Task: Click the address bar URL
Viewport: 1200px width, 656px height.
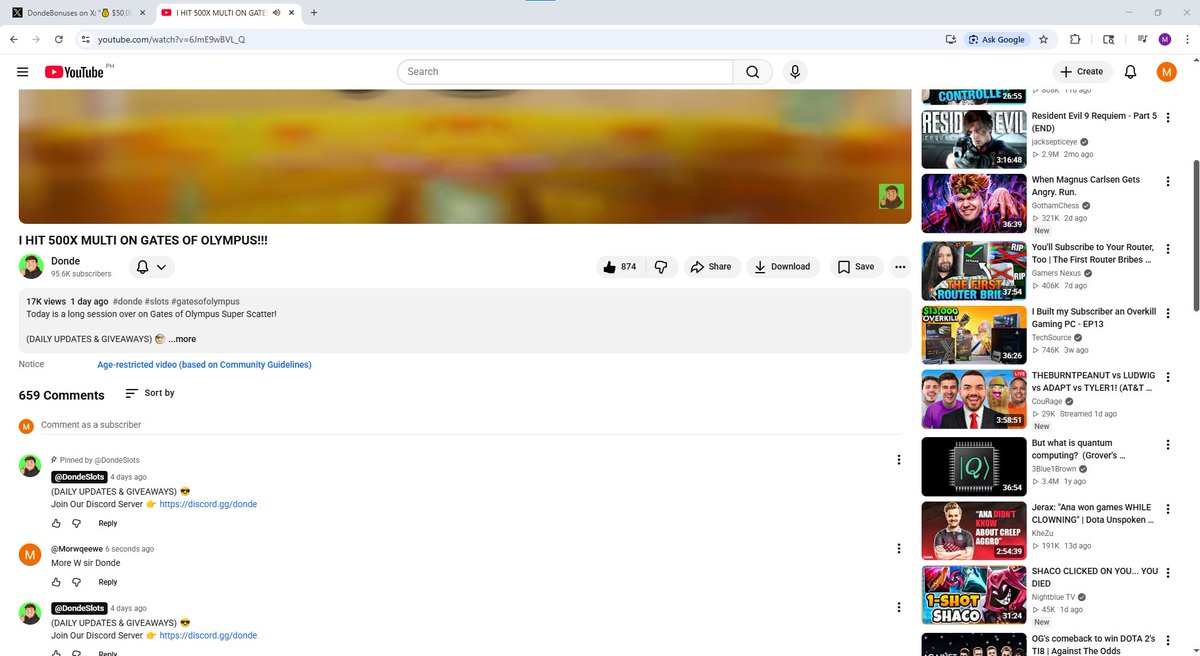Action: click(171, 39)
